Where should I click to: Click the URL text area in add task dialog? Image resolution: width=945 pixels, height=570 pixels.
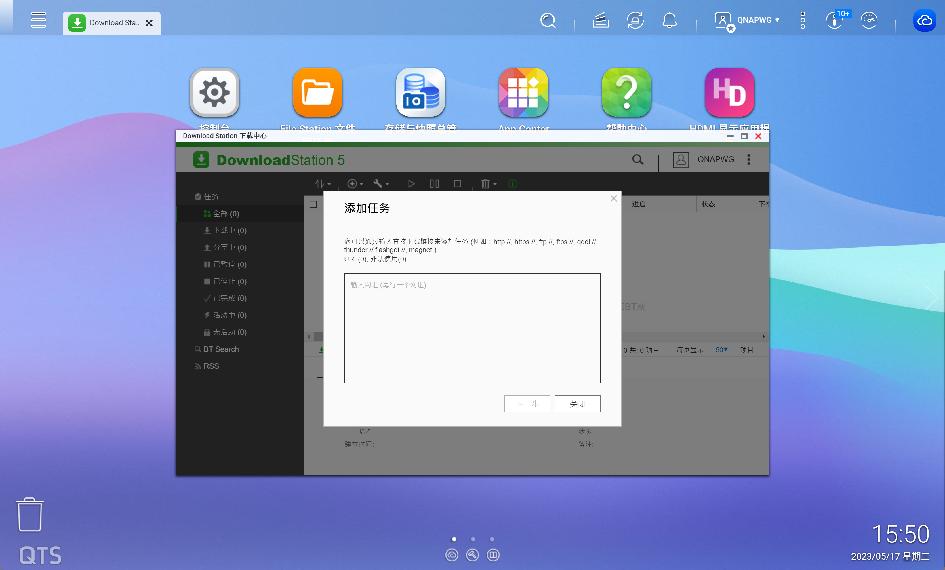click(472, 328)
